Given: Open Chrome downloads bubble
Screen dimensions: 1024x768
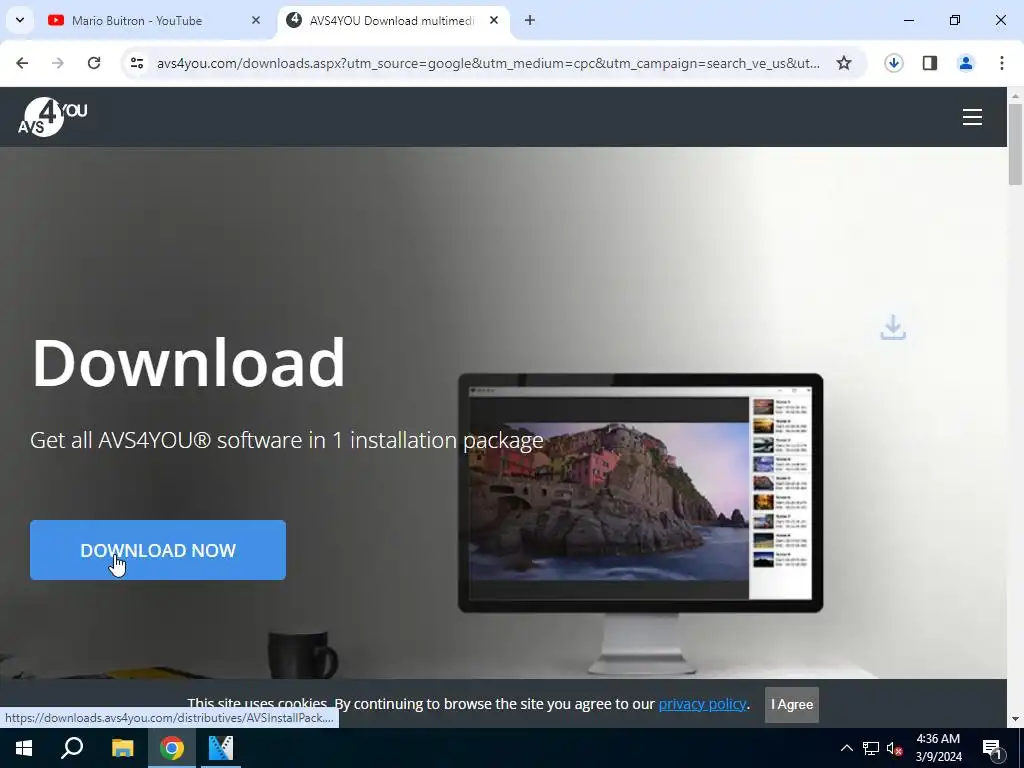Looking at the screenshot, I should click(x=893, y=63).
